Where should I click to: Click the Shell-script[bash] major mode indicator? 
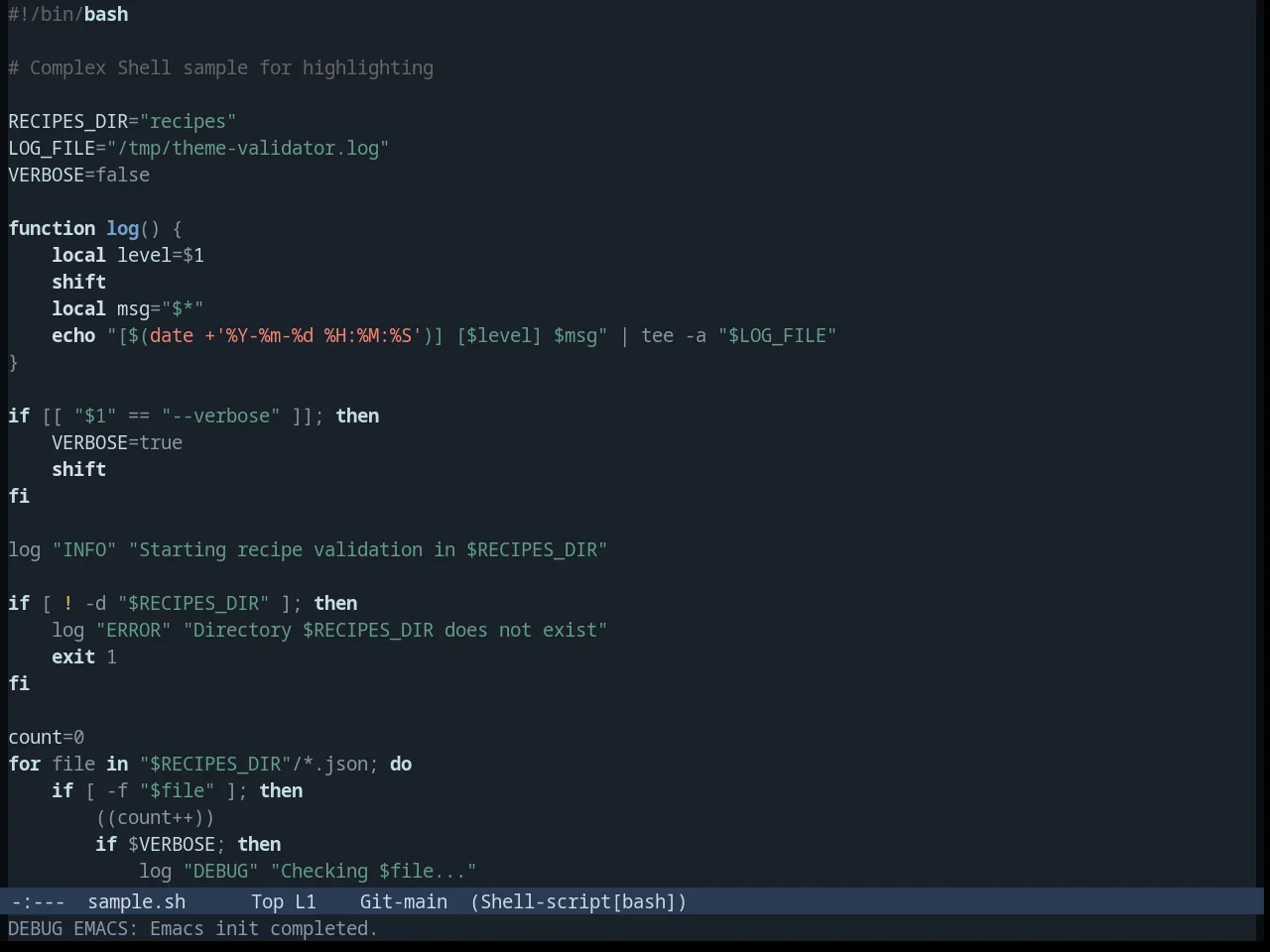578,901
